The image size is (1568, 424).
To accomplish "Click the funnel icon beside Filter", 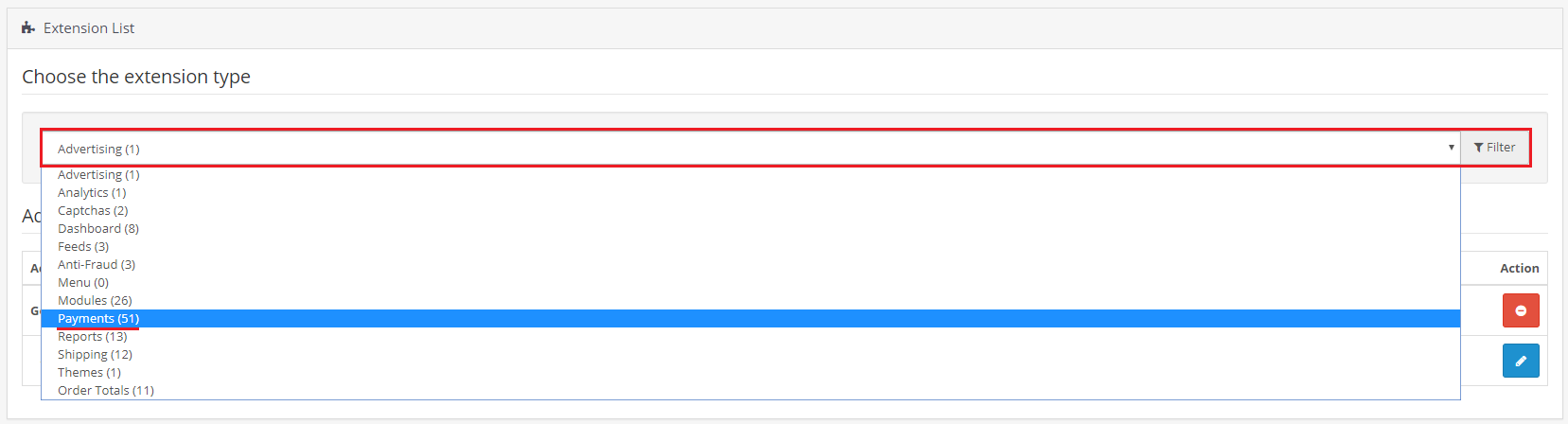I will (x=1478, y=148).
